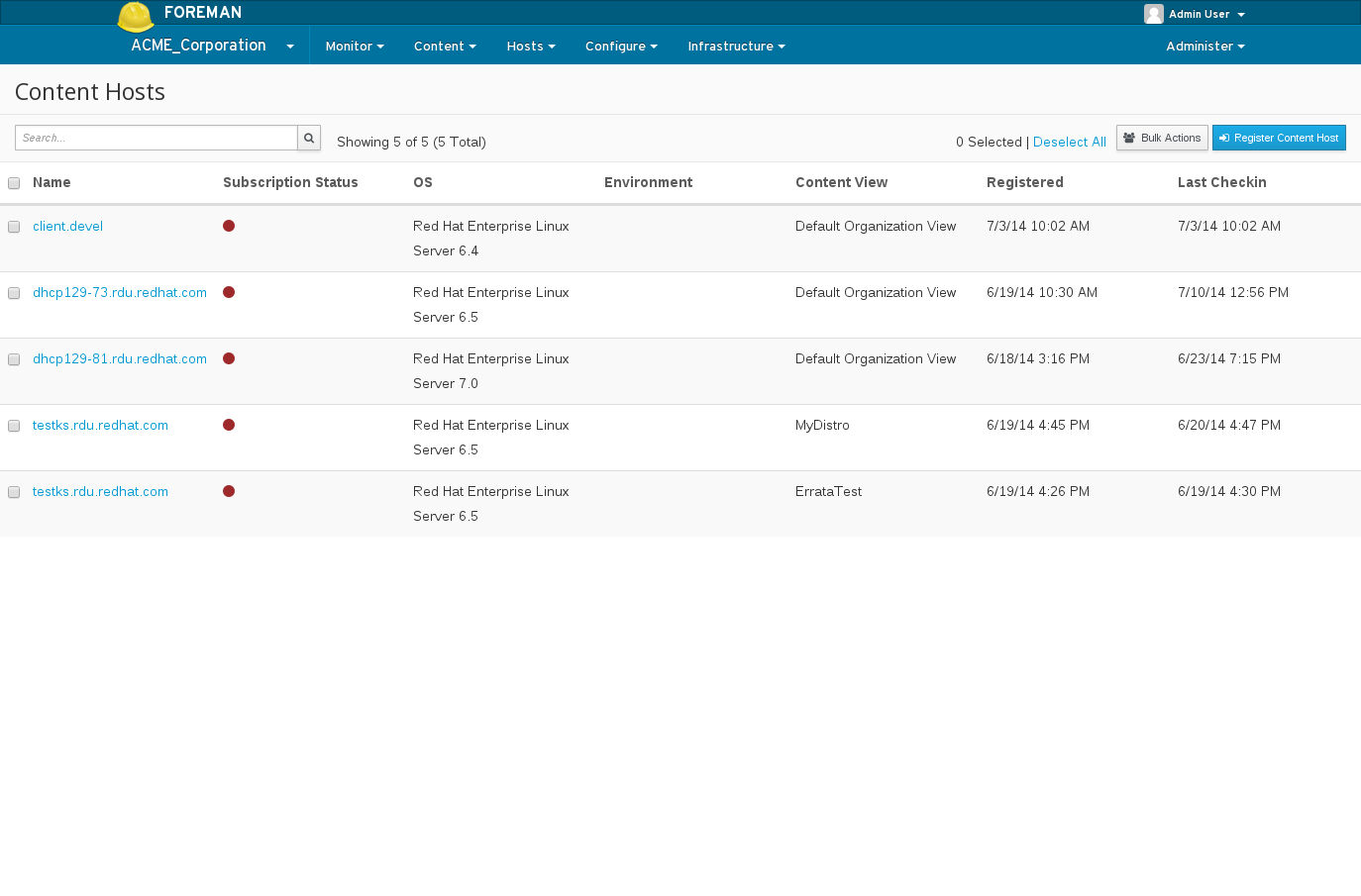Click red status dot in ErrataTest row
This screenshot has height=896, width=1361.
click(229, 491)
